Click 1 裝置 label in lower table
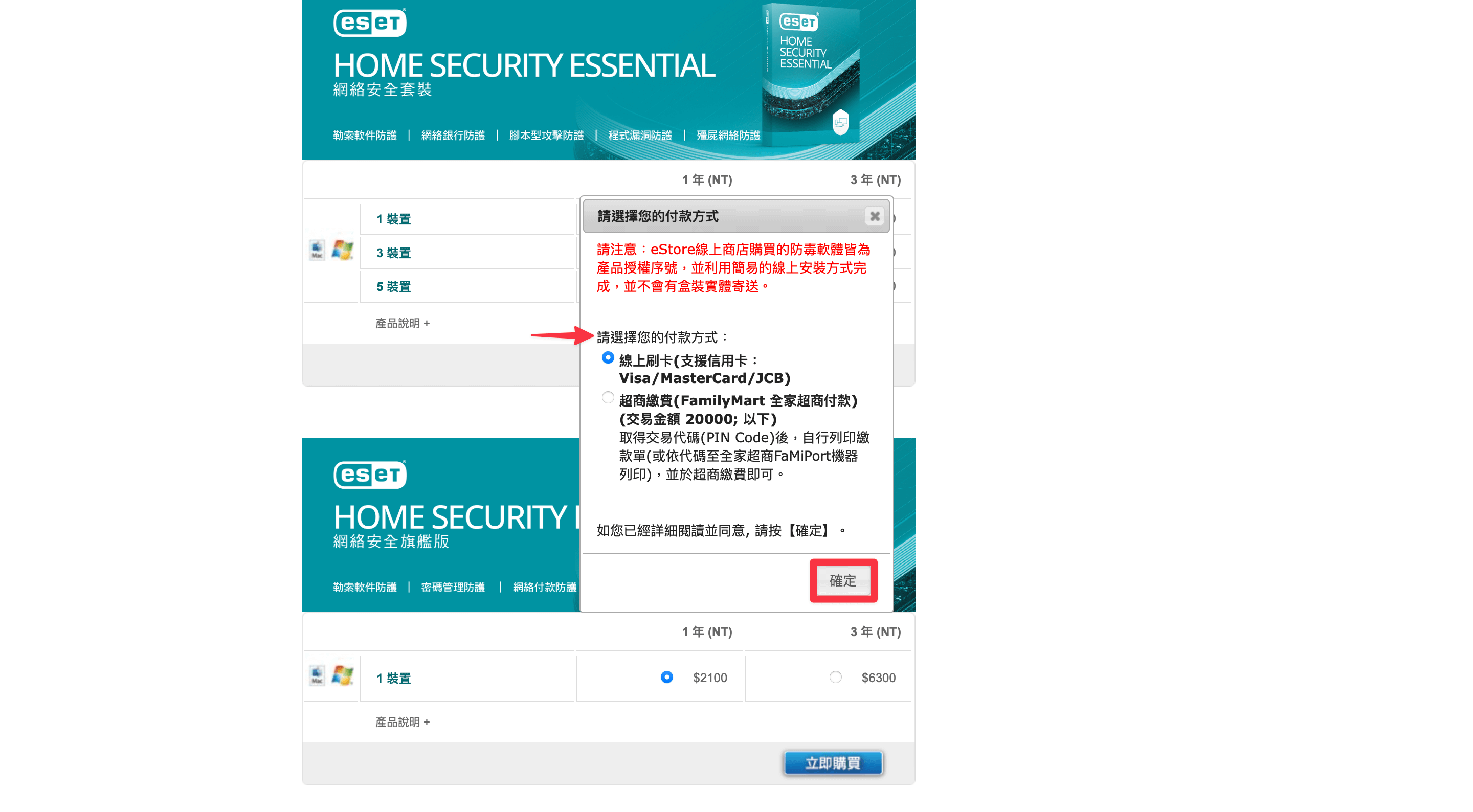The image size is (1473, 812). coord(393,678)
